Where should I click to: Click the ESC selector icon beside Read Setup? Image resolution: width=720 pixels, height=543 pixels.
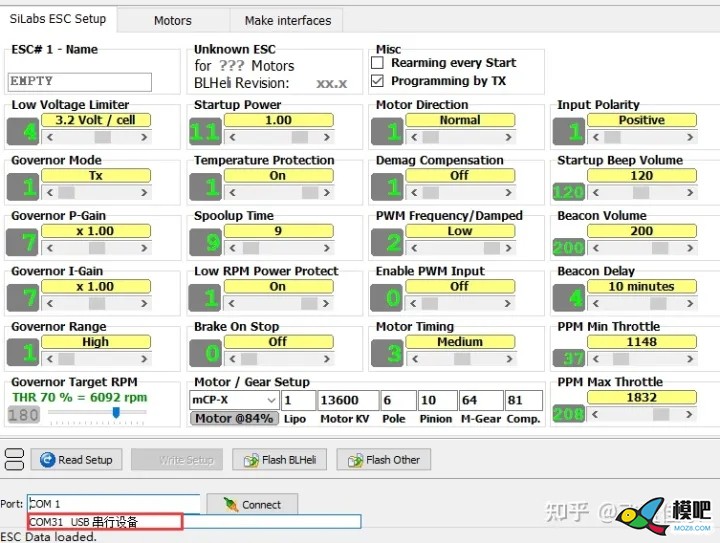point(14,459)
